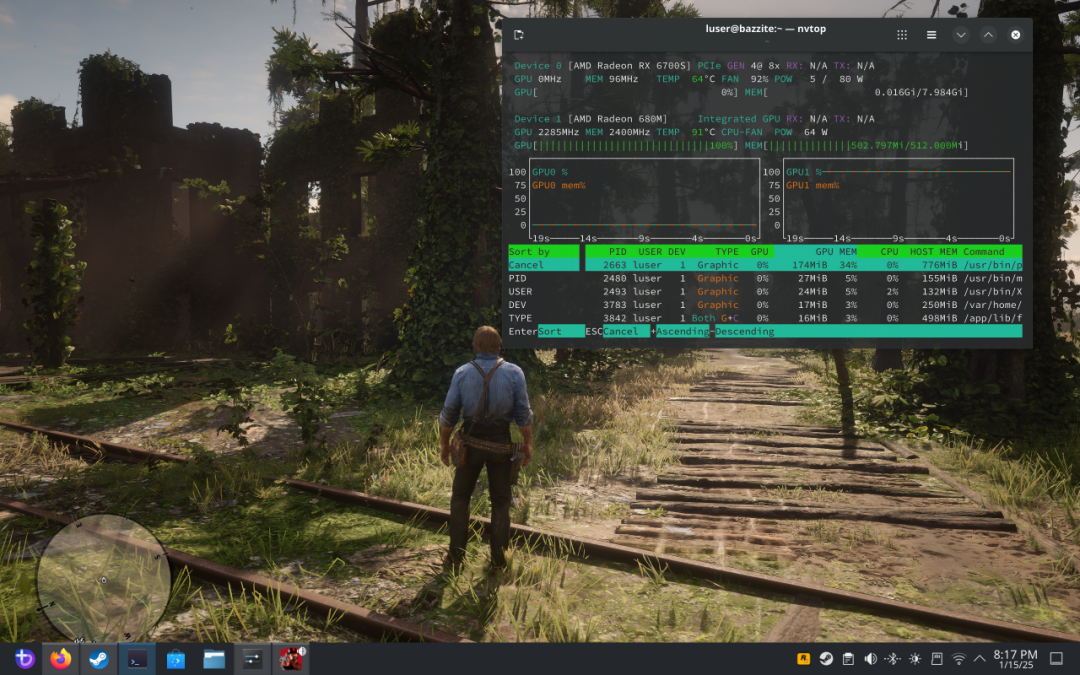Click the 'HOST MEM' column header
1080x675 pixels.
point(933,251)
